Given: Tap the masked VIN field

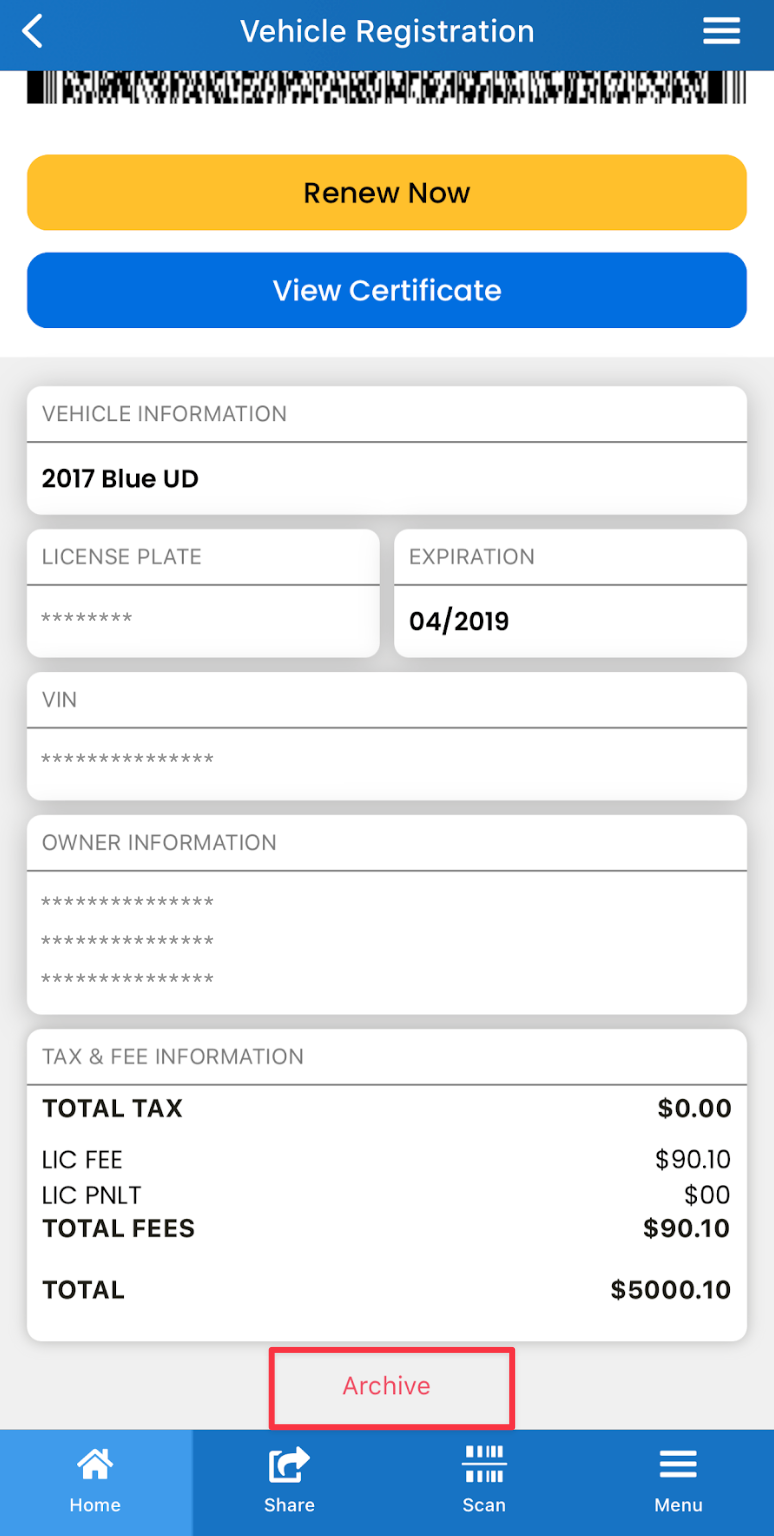Looking at the screenshot, I should point(387,763).
